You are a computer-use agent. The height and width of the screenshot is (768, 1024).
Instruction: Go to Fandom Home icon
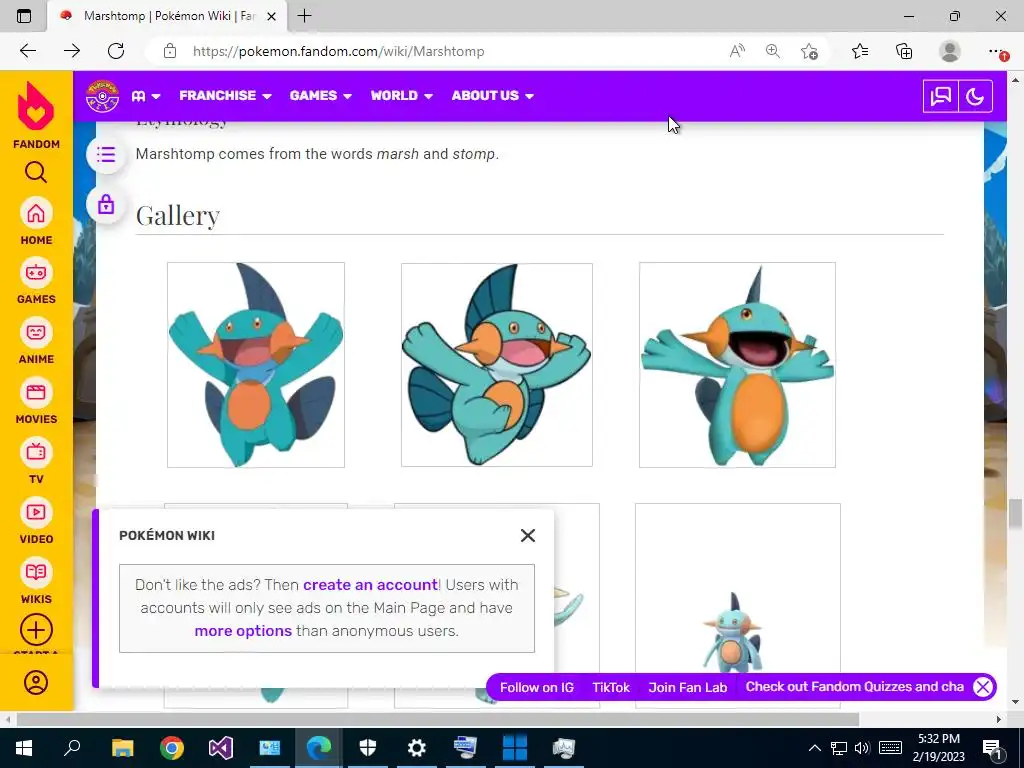(36, 213)
